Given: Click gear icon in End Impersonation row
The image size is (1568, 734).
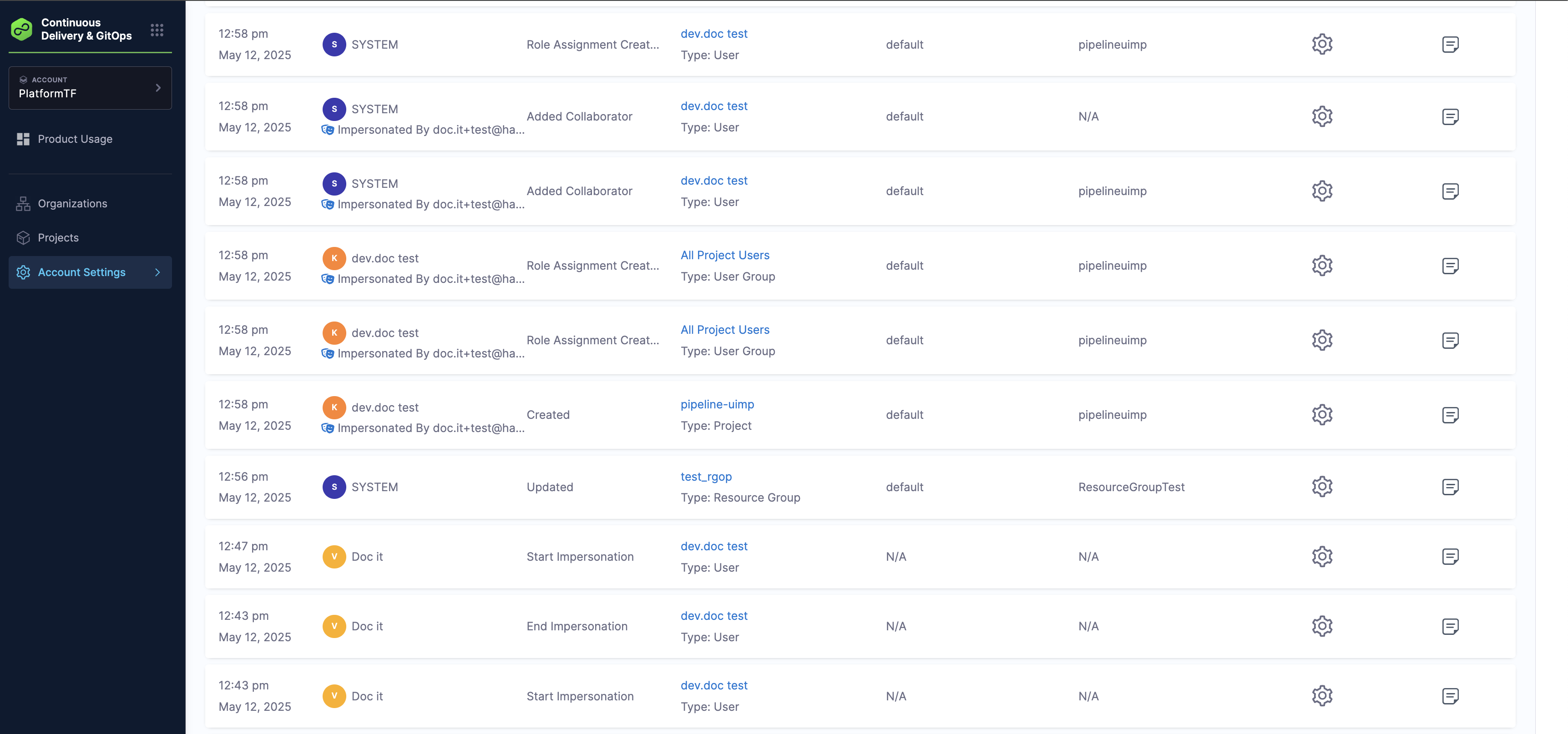Looking at the screenshot, I should [1321, 626].
